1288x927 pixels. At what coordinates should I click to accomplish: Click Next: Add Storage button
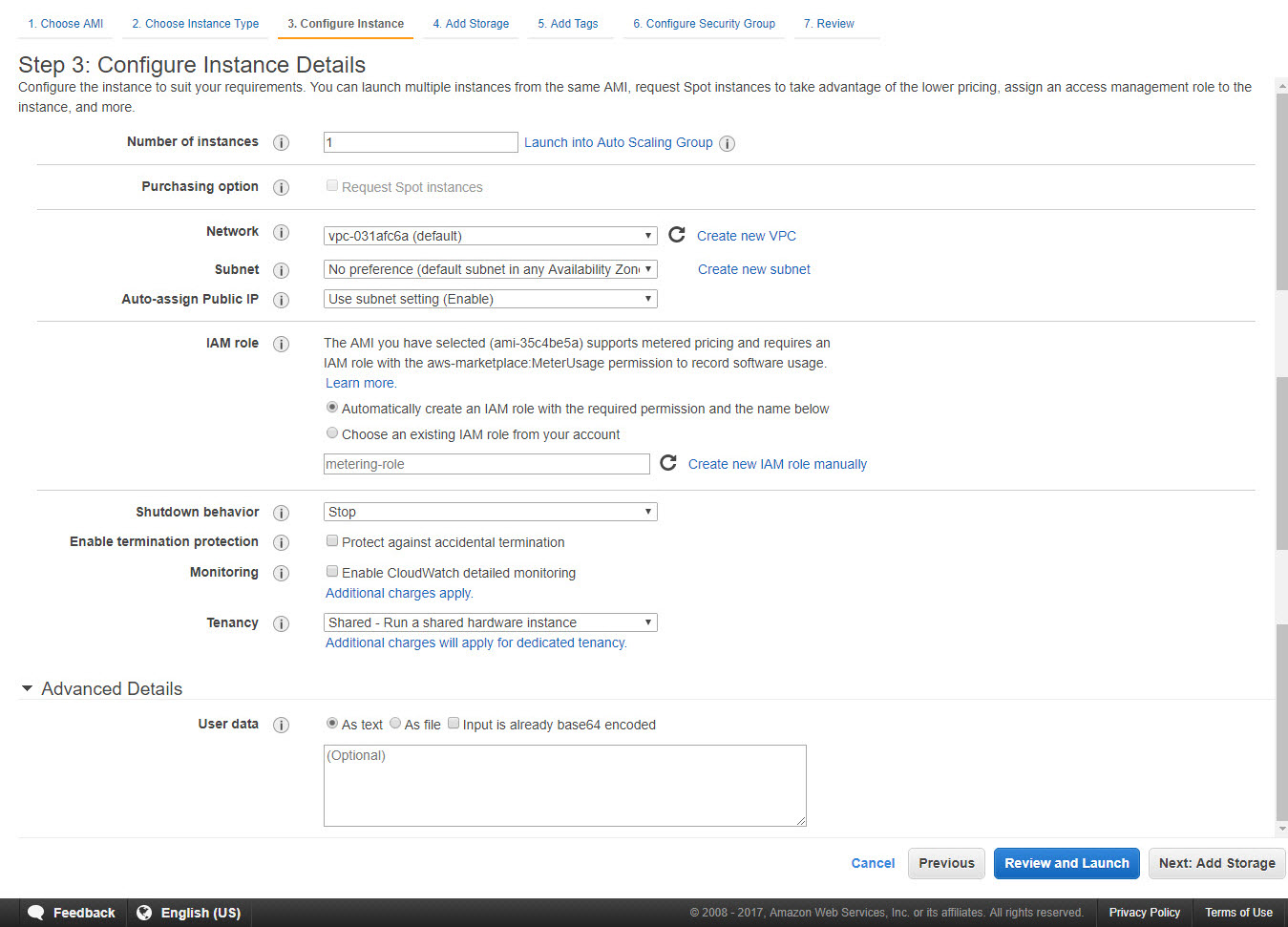1217,863
